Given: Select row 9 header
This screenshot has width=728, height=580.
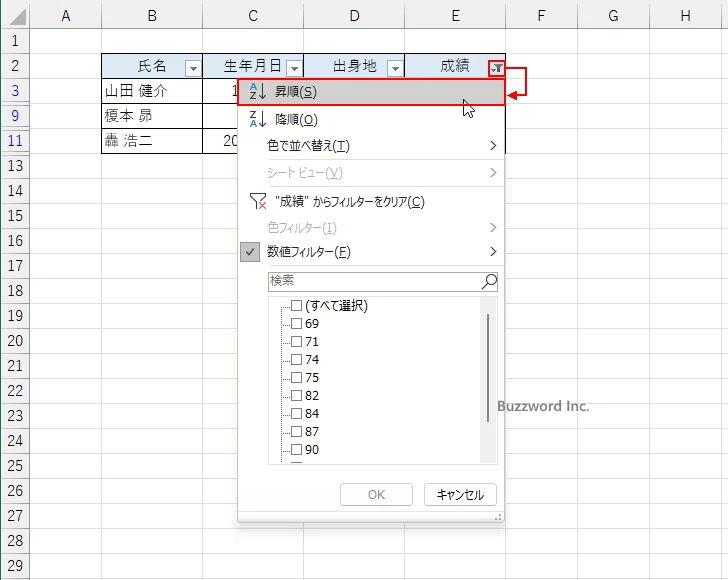Looking at the screenshot, I should coord(15,115).
